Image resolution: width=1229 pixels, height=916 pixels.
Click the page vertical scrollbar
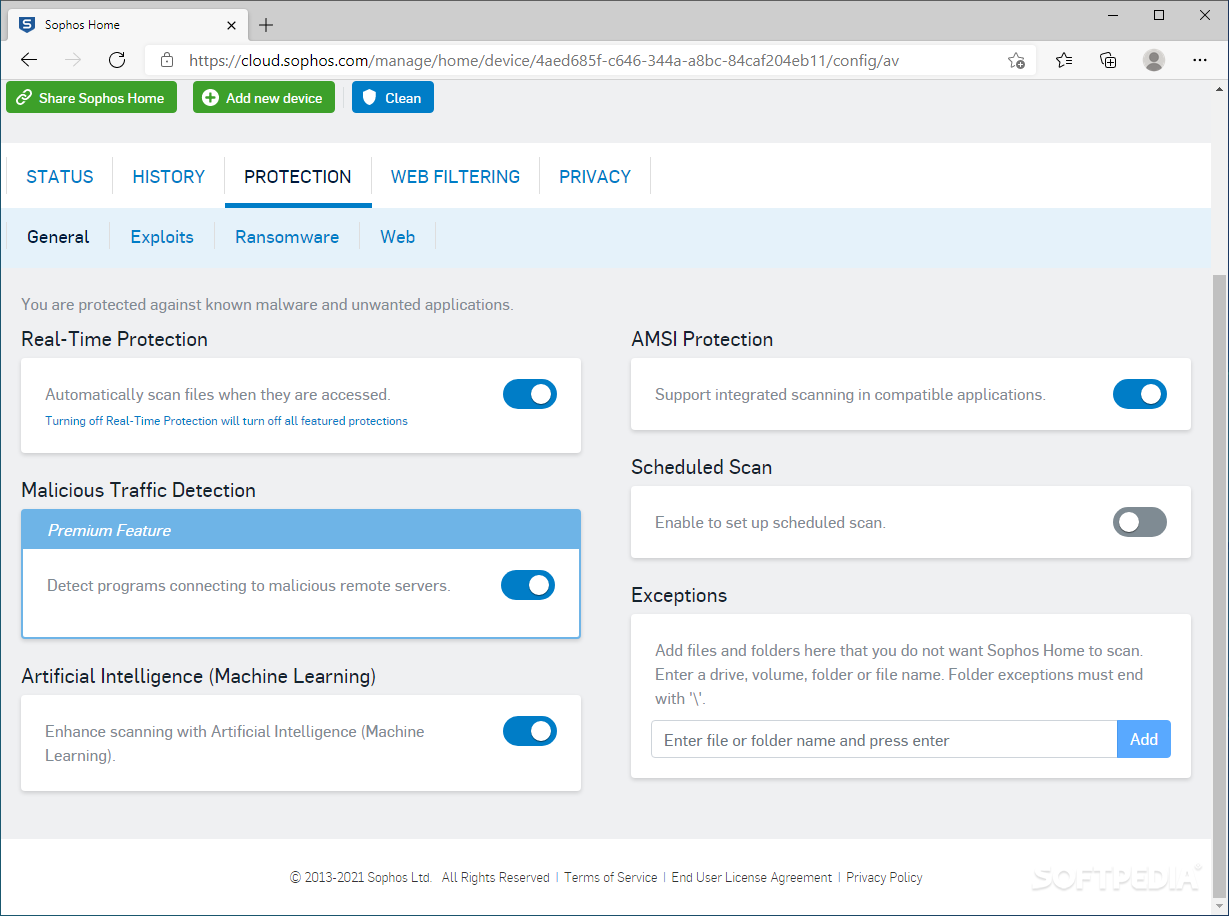point(1219,585)
